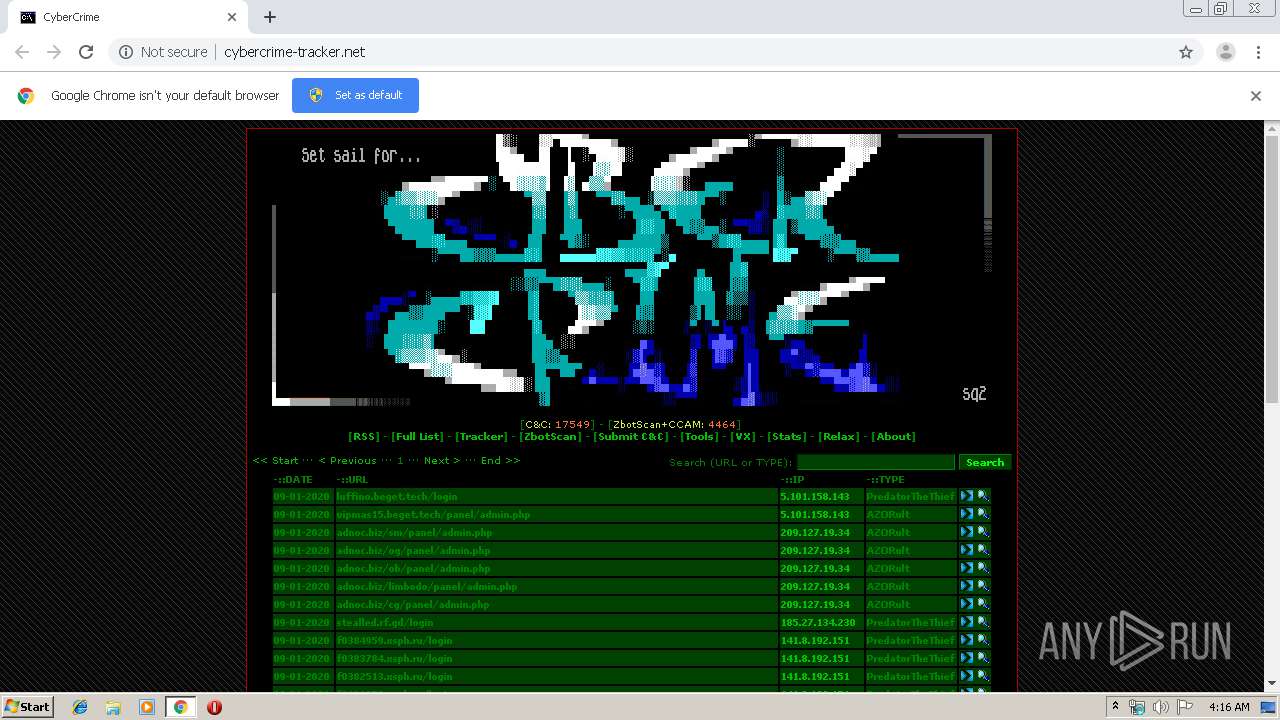1280x720 pixels.
Task: Go to the 'Next >' page link
Action: (442, 460)
